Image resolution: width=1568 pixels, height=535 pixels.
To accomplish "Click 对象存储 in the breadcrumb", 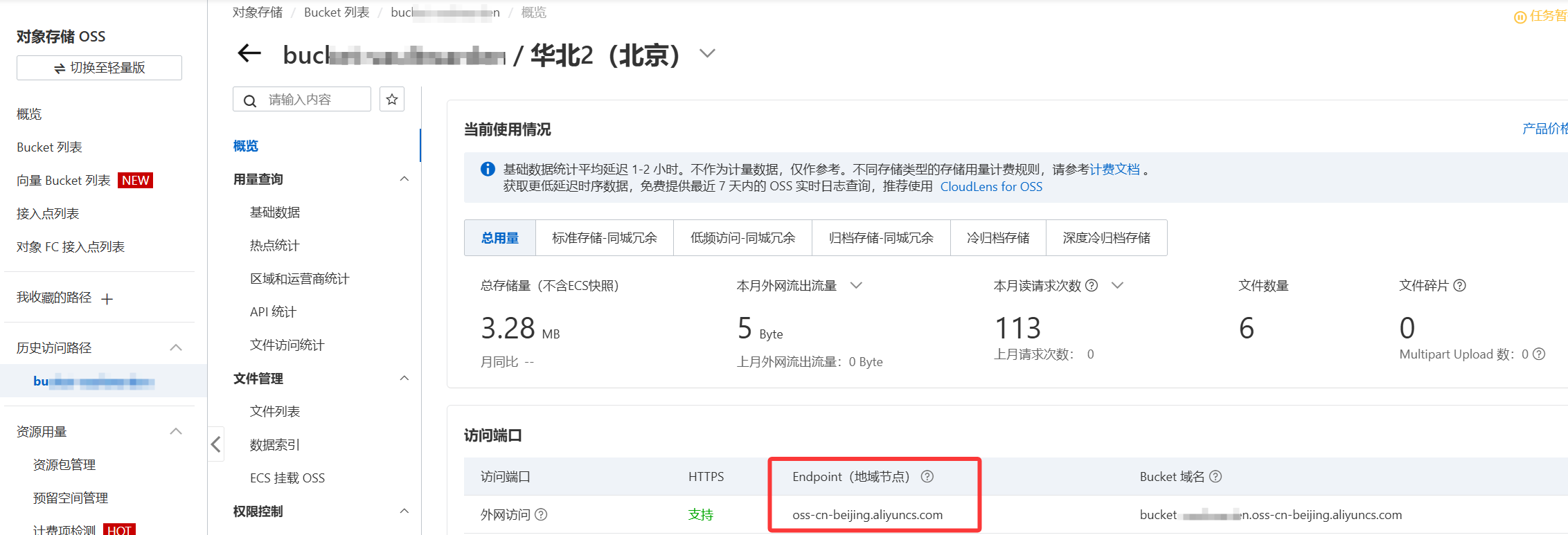I will [258, 12].
